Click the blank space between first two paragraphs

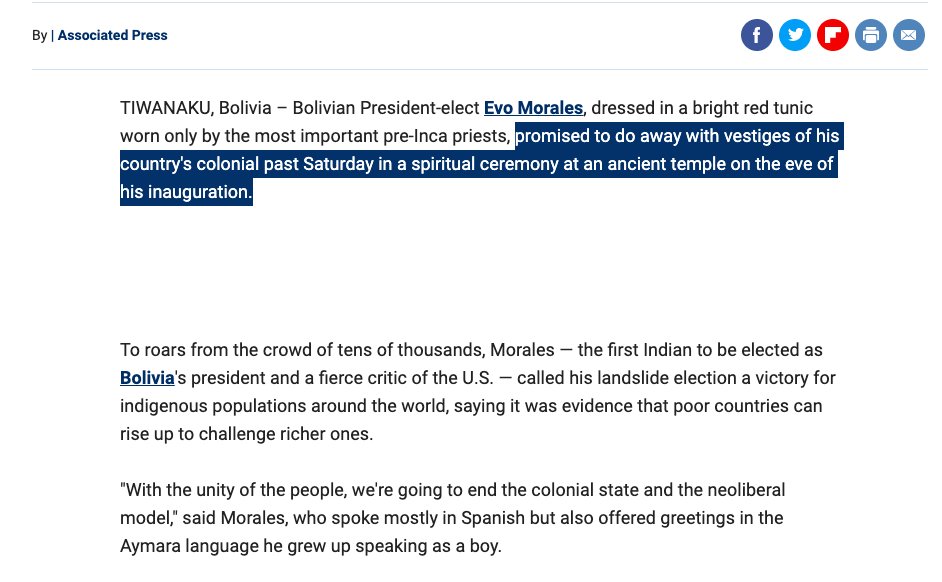pyautogui.click(x=470, y=265)
